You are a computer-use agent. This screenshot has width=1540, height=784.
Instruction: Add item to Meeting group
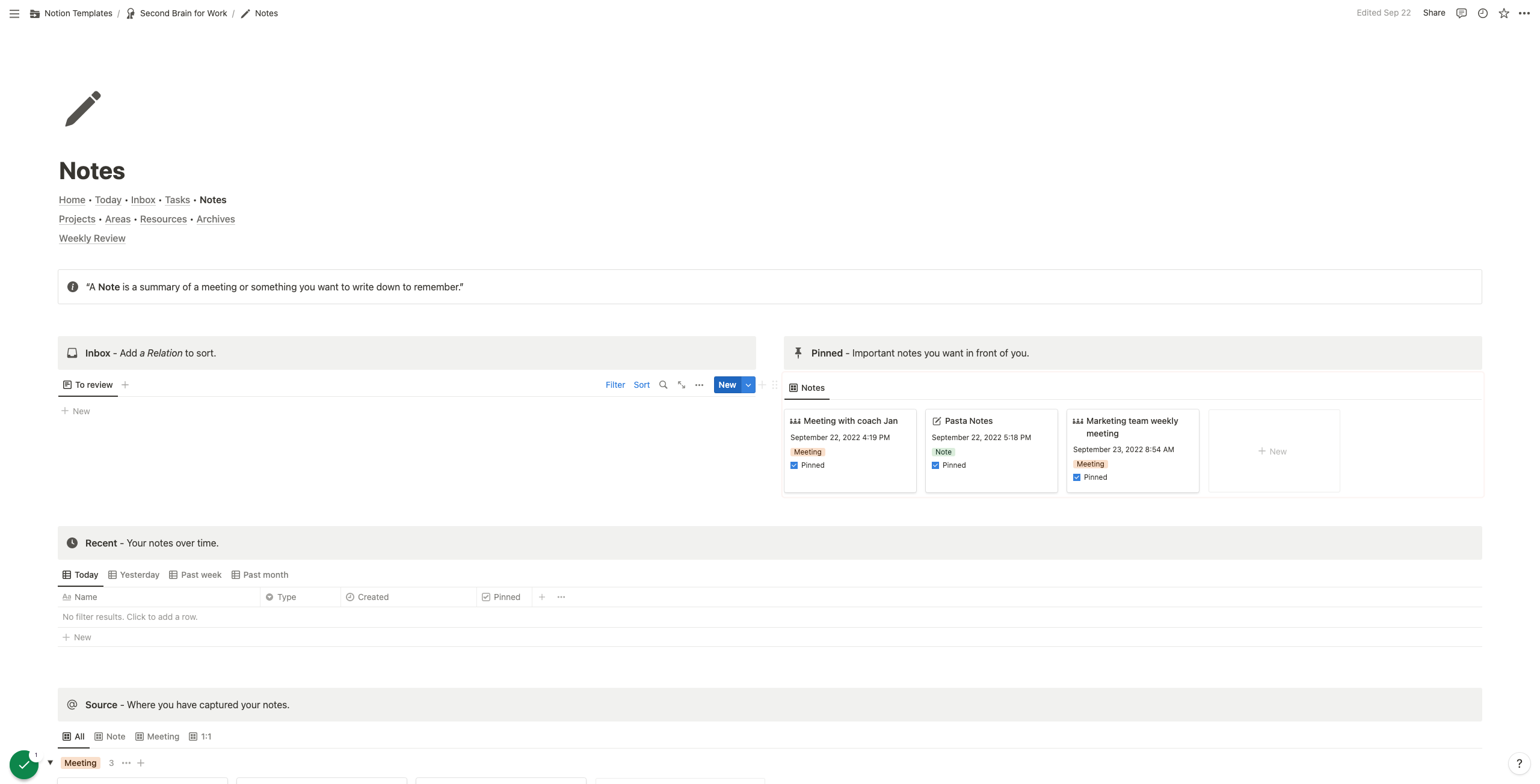141,763
